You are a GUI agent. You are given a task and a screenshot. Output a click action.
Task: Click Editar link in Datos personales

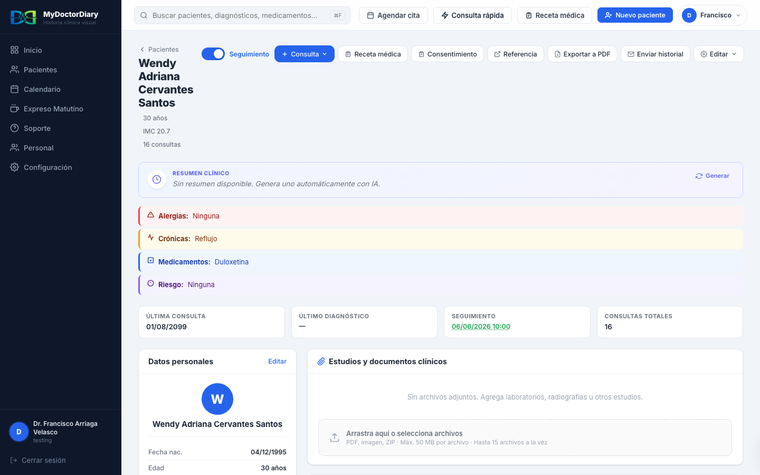click(x=277, y=362)
